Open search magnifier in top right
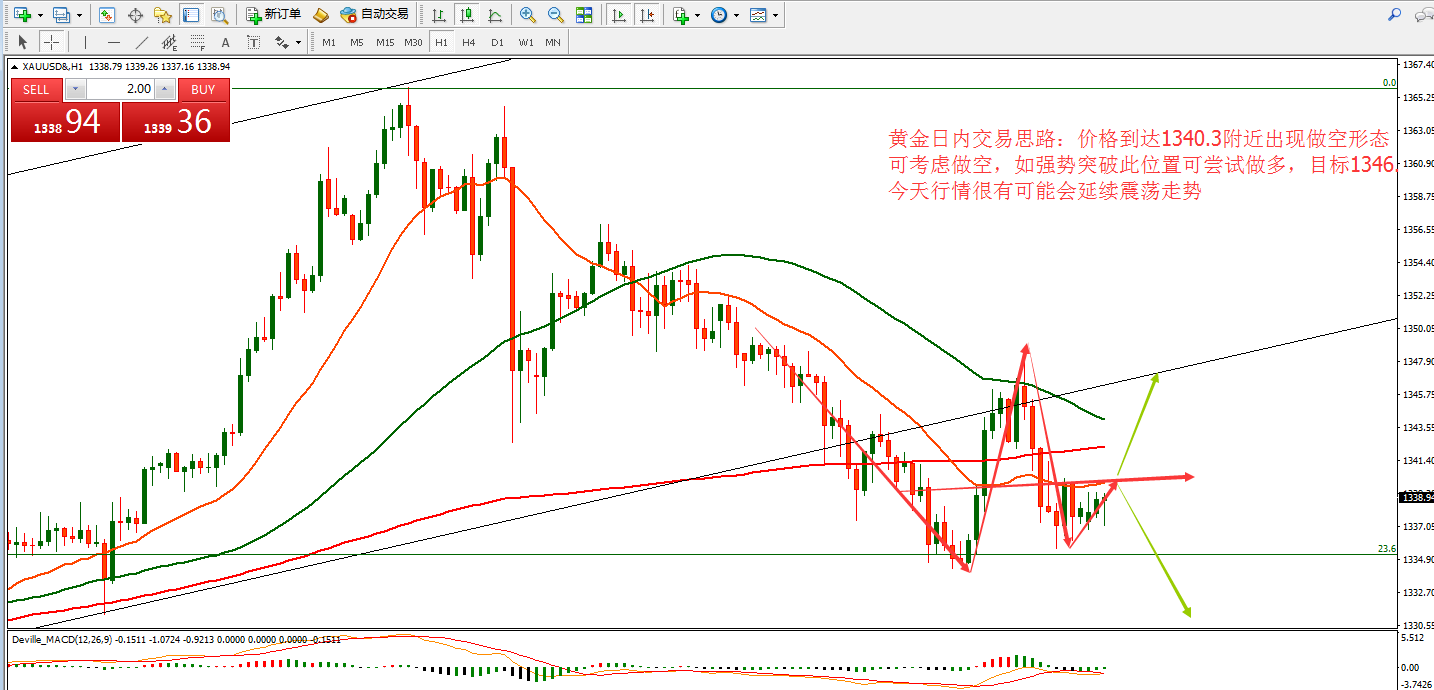Screen dimensions: 1434x690 point(1394,14)
